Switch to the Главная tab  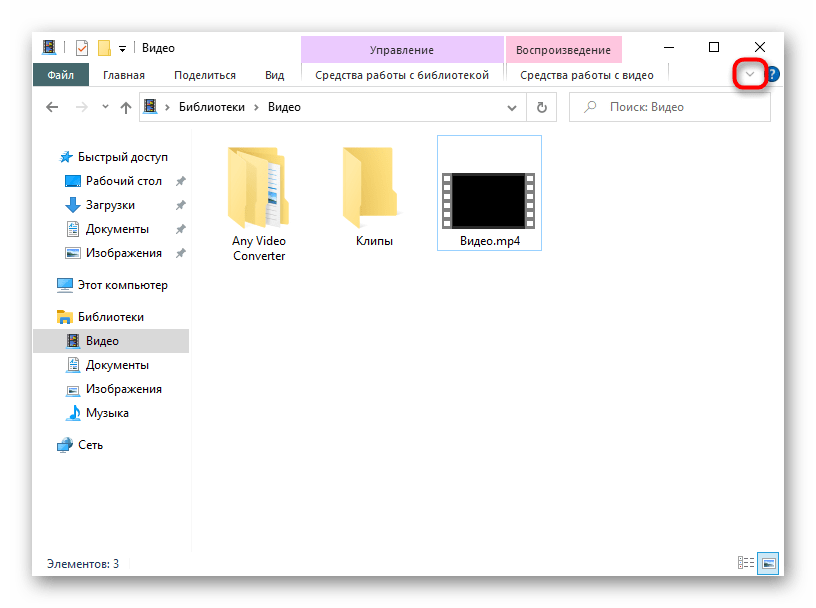tap(124, 75)
